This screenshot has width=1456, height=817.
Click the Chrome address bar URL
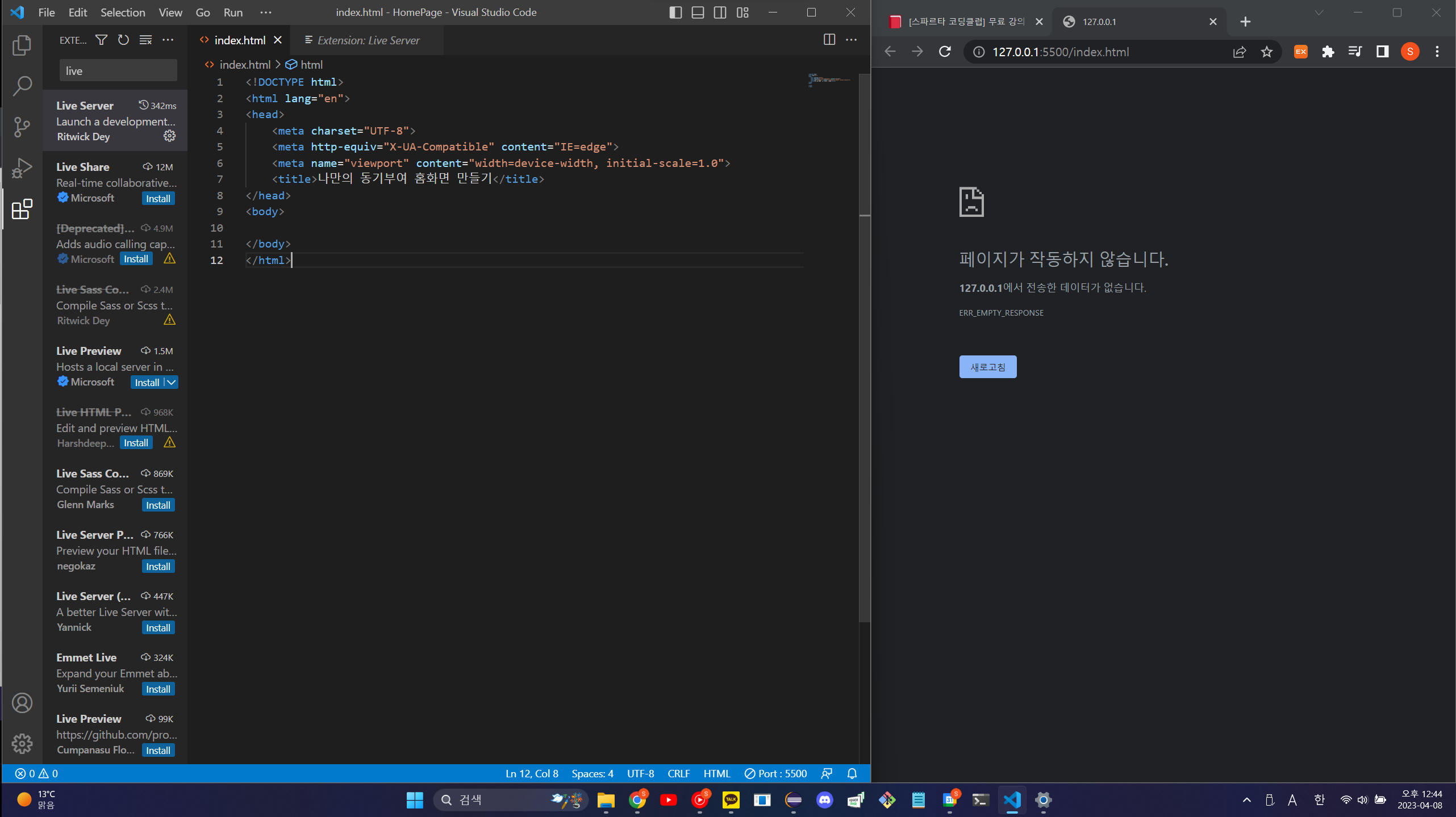[x=1060, y=52]
